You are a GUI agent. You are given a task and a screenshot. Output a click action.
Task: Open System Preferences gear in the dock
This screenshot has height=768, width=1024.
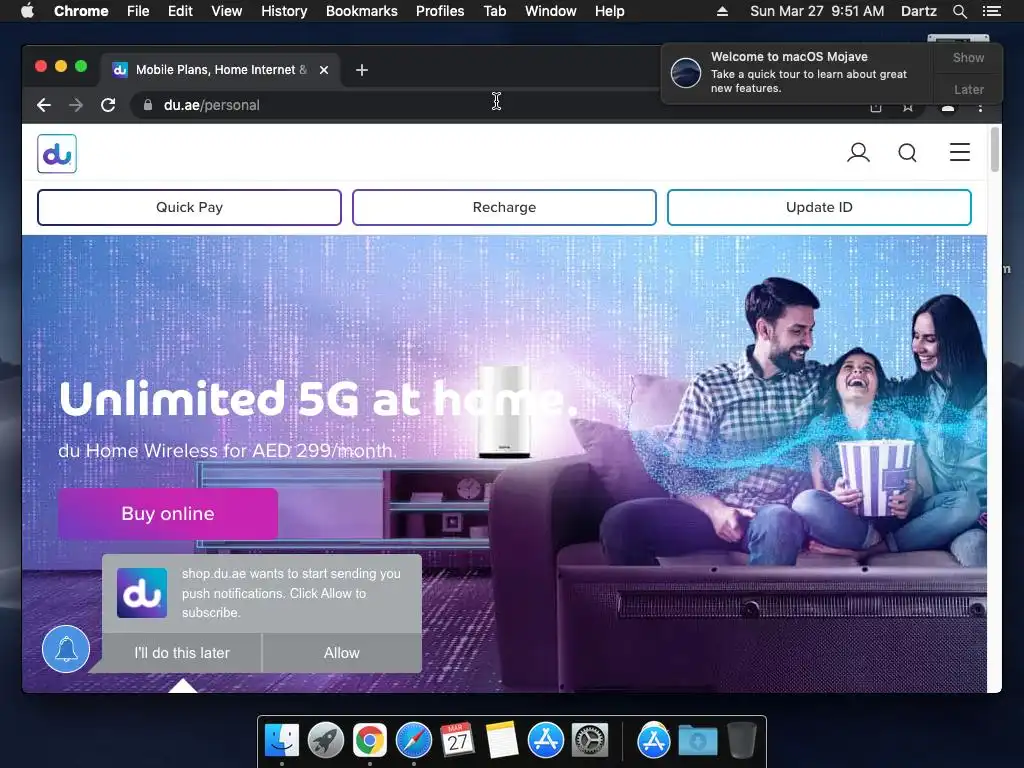coord(590,740)
